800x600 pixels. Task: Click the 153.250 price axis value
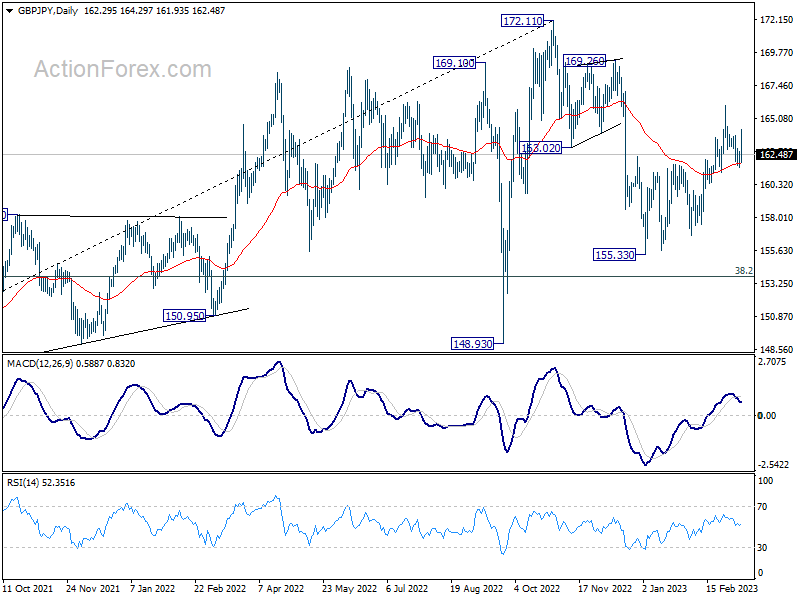777,283
